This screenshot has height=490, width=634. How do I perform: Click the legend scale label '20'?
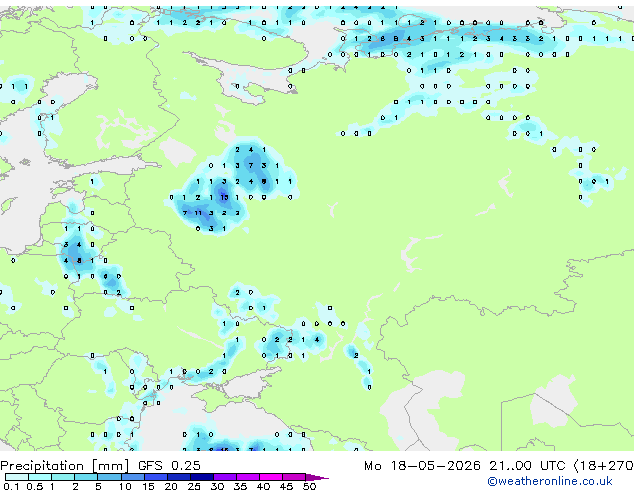[x=171, y=486]
